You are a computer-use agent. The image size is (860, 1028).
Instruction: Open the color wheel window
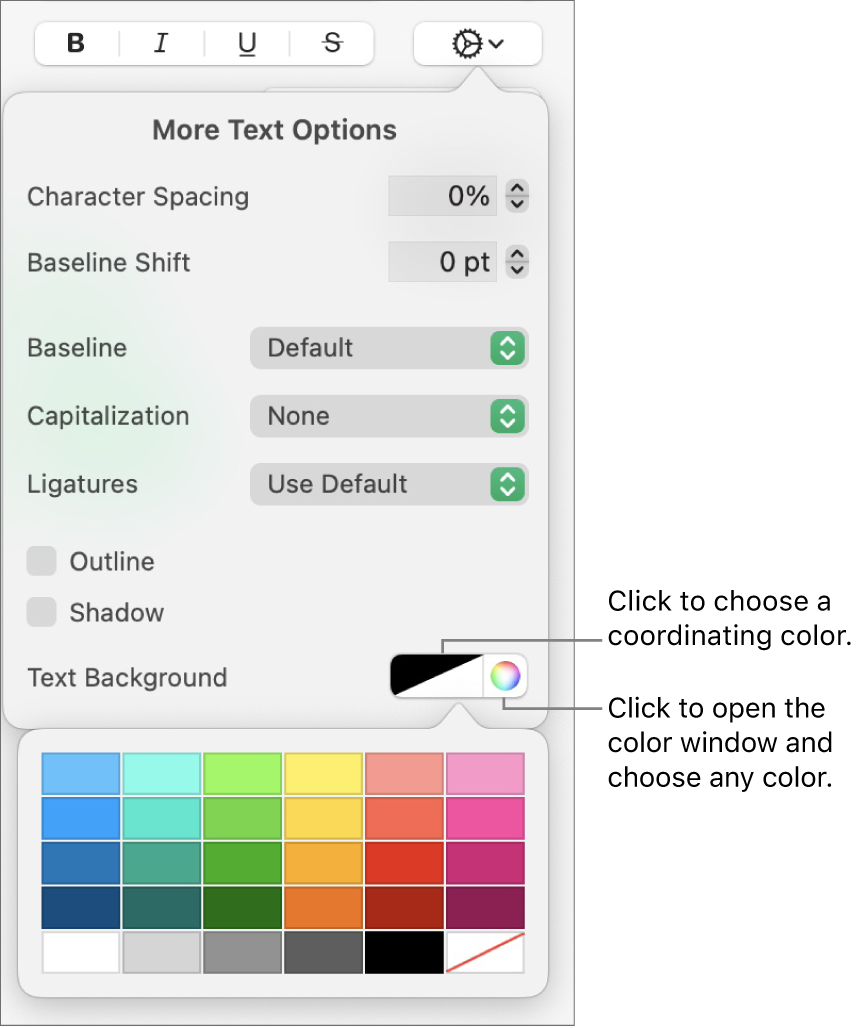[506, 677]
